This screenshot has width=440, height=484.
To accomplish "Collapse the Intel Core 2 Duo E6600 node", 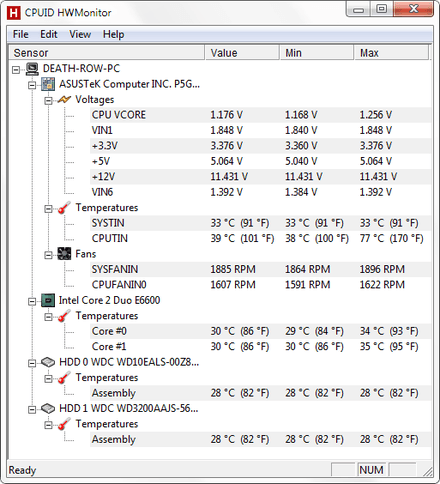I will pyautogui.click(x=32, y=301).
